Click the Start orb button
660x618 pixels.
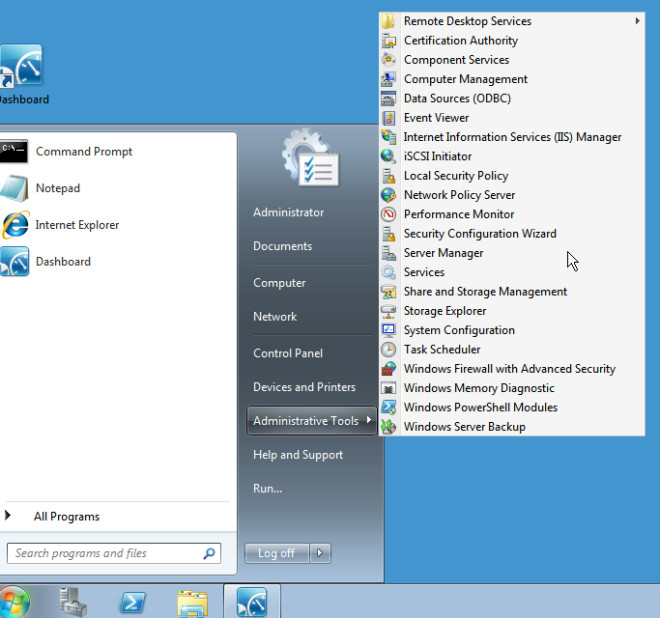pyautogui.click(x=14, y=603)
